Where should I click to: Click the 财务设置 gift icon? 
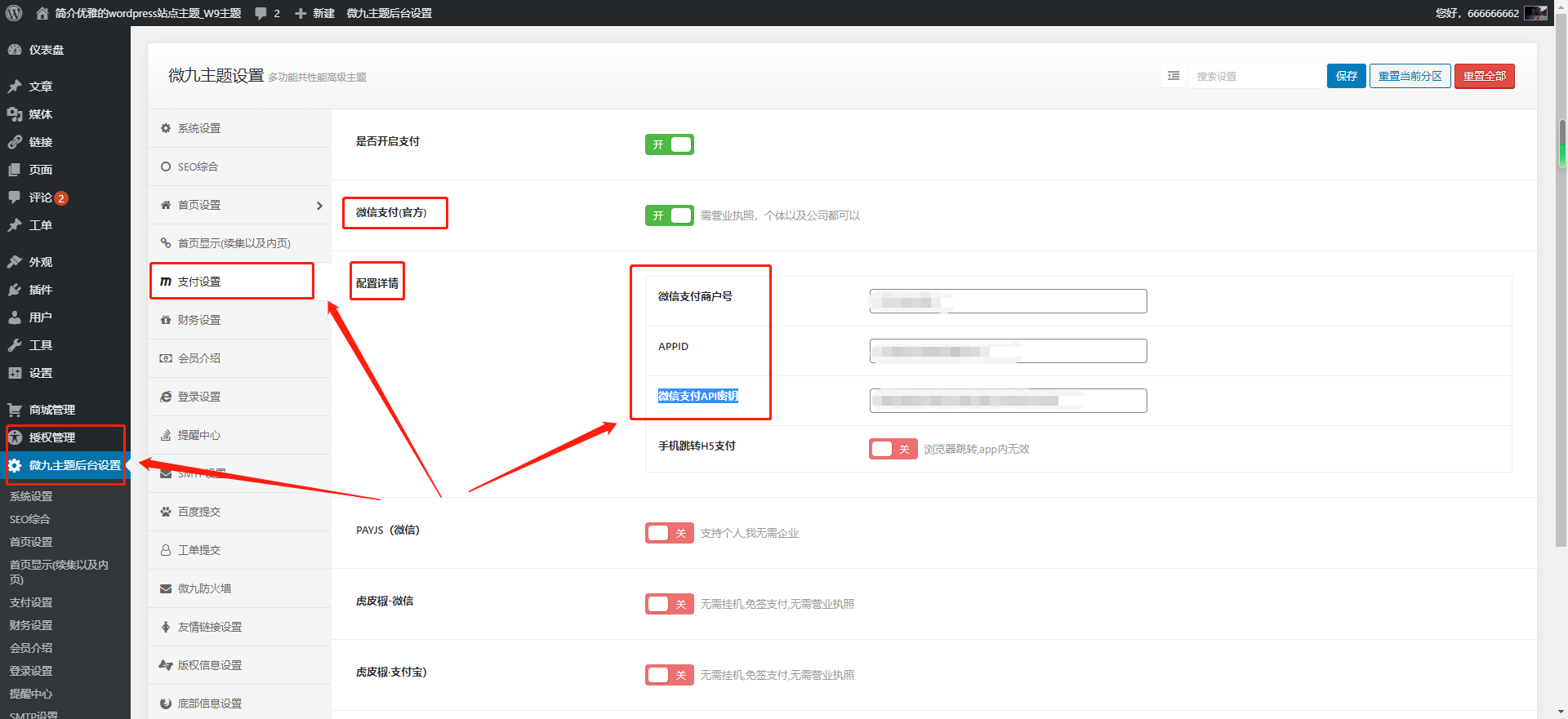point(166,320)
